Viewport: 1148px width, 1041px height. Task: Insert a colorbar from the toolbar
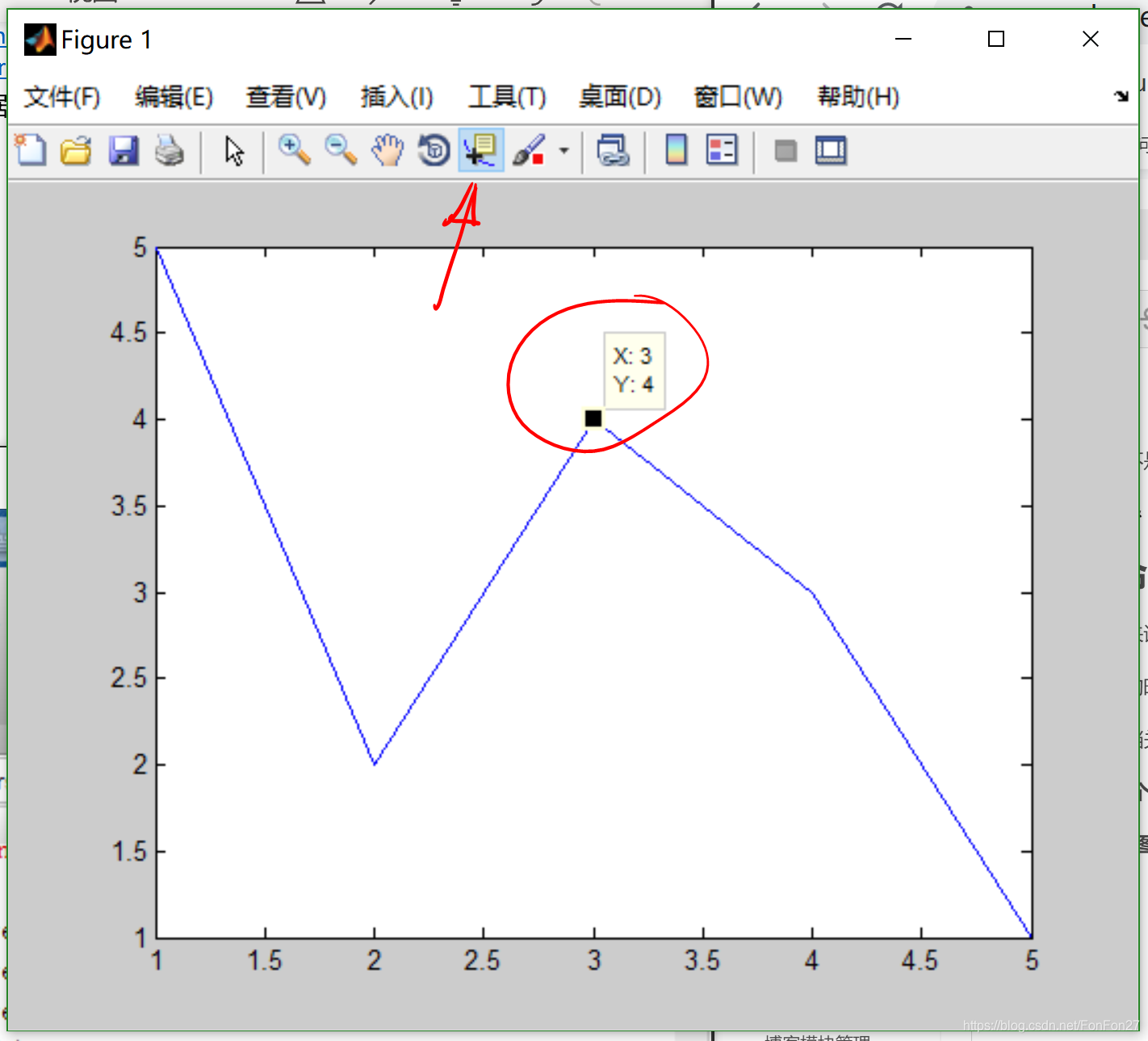[676, 150]
